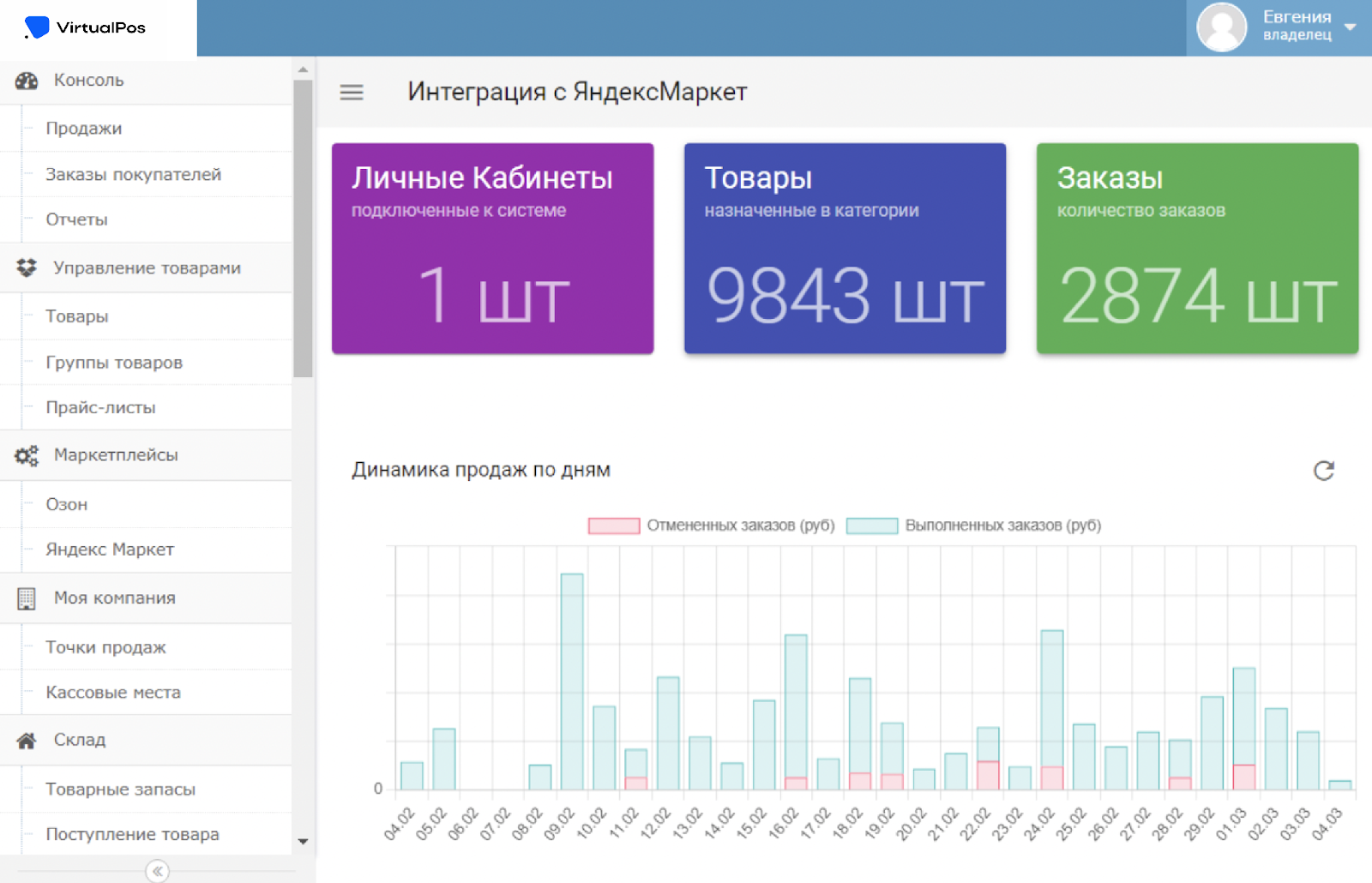Collapse the sidebar with double-chevron button
1372x883 pixels.
coord(157,871)
